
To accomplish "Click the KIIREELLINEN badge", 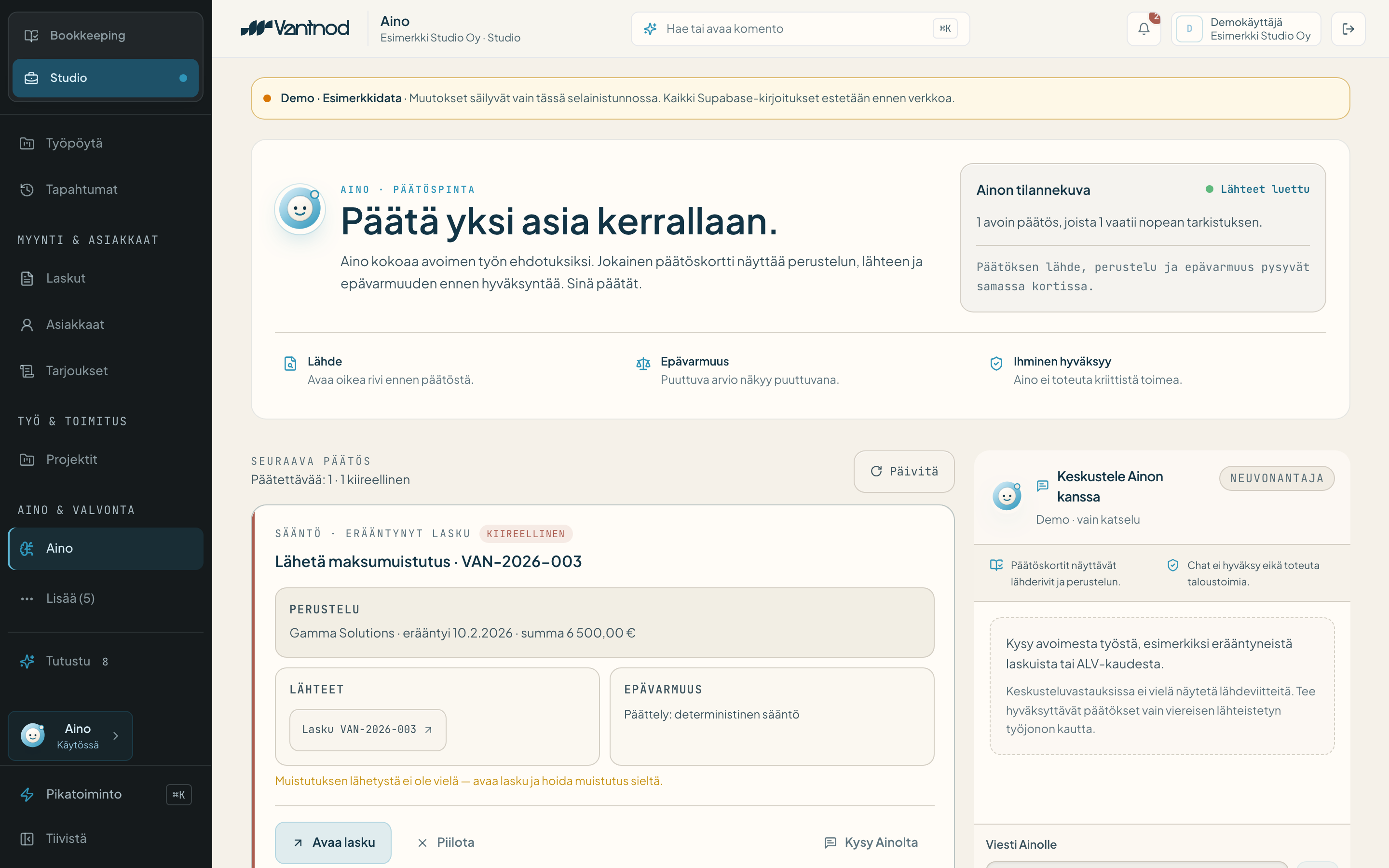I will pyautogui.click(x=526, y=534).
